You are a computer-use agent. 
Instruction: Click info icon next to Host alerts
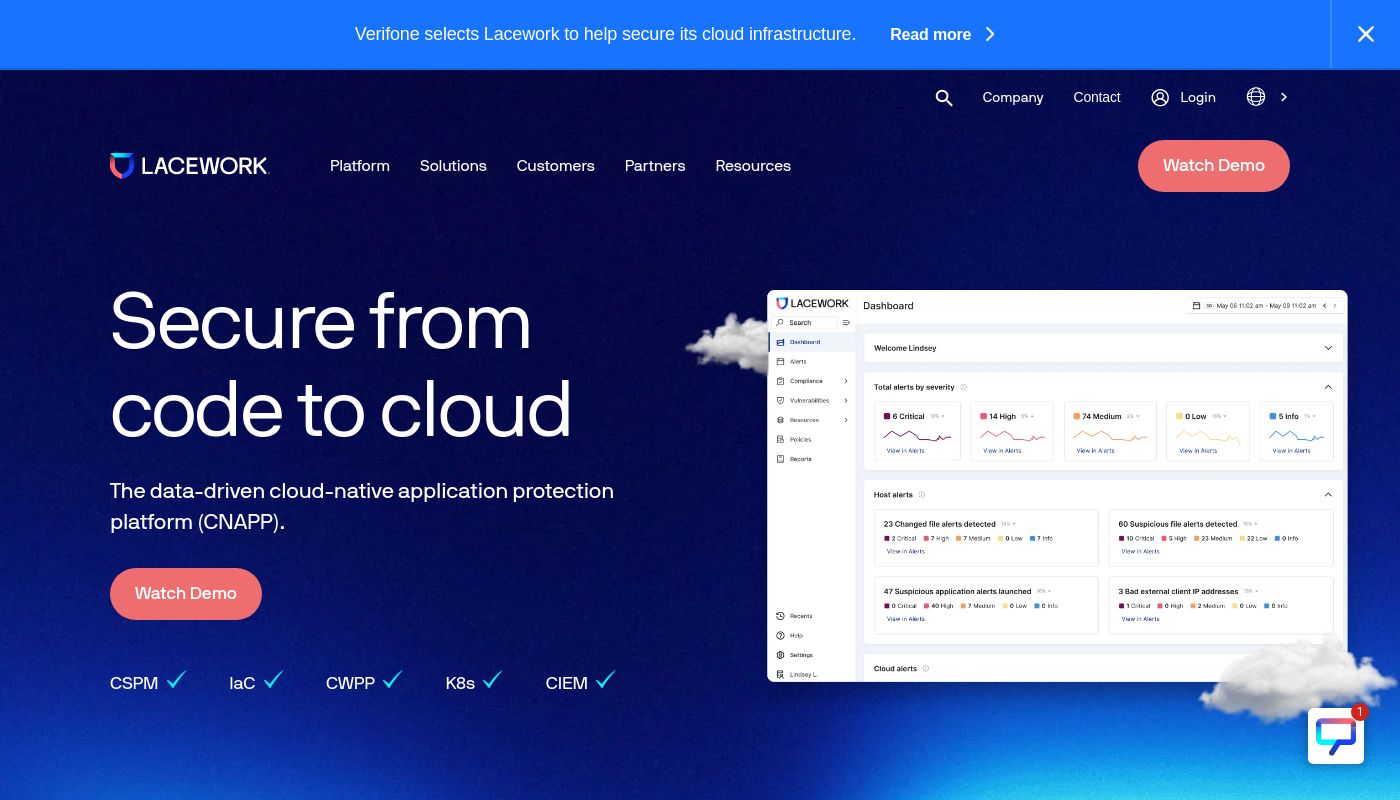point(922,494)
